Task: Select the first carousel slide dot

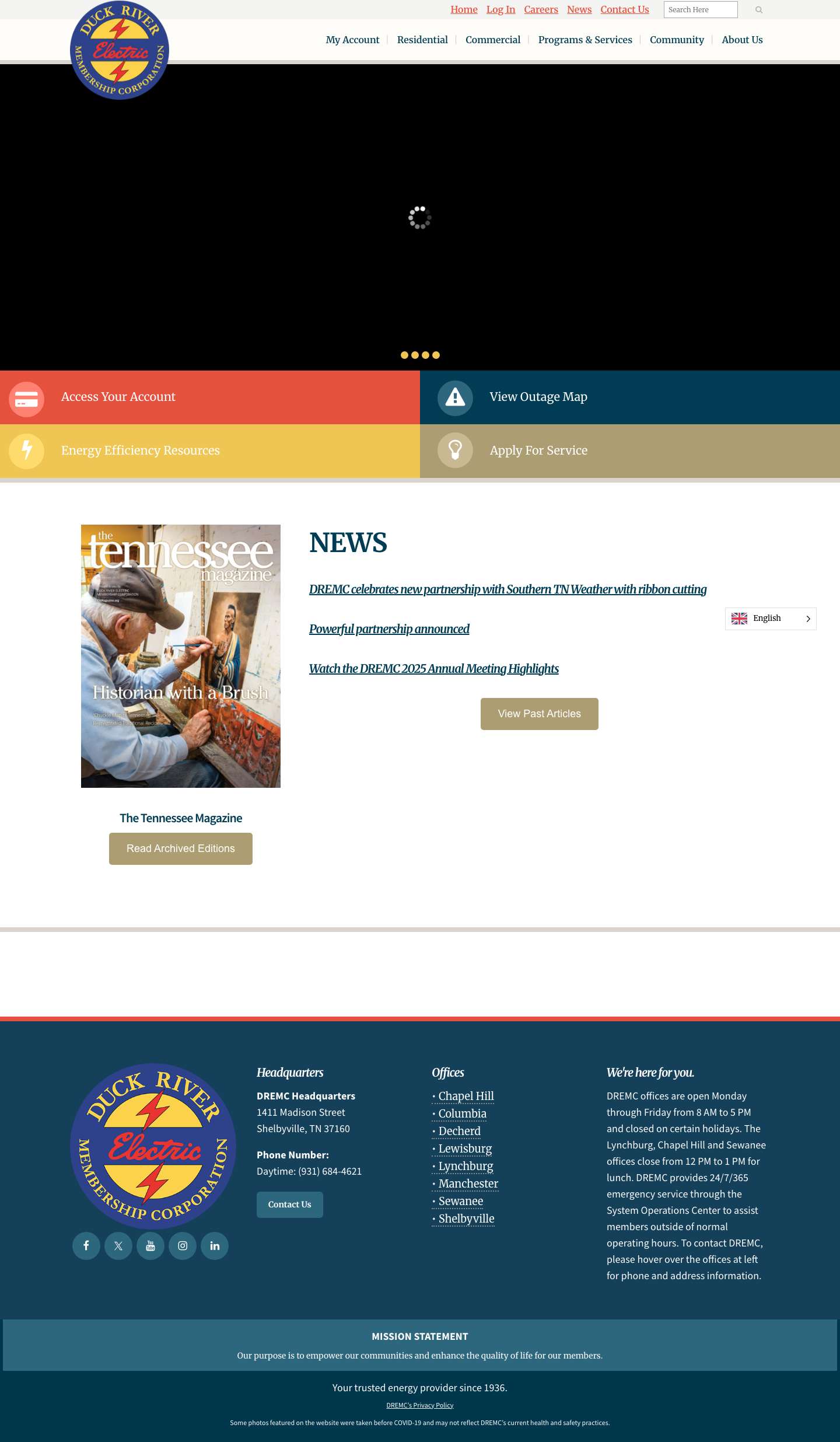Action: 404,355
